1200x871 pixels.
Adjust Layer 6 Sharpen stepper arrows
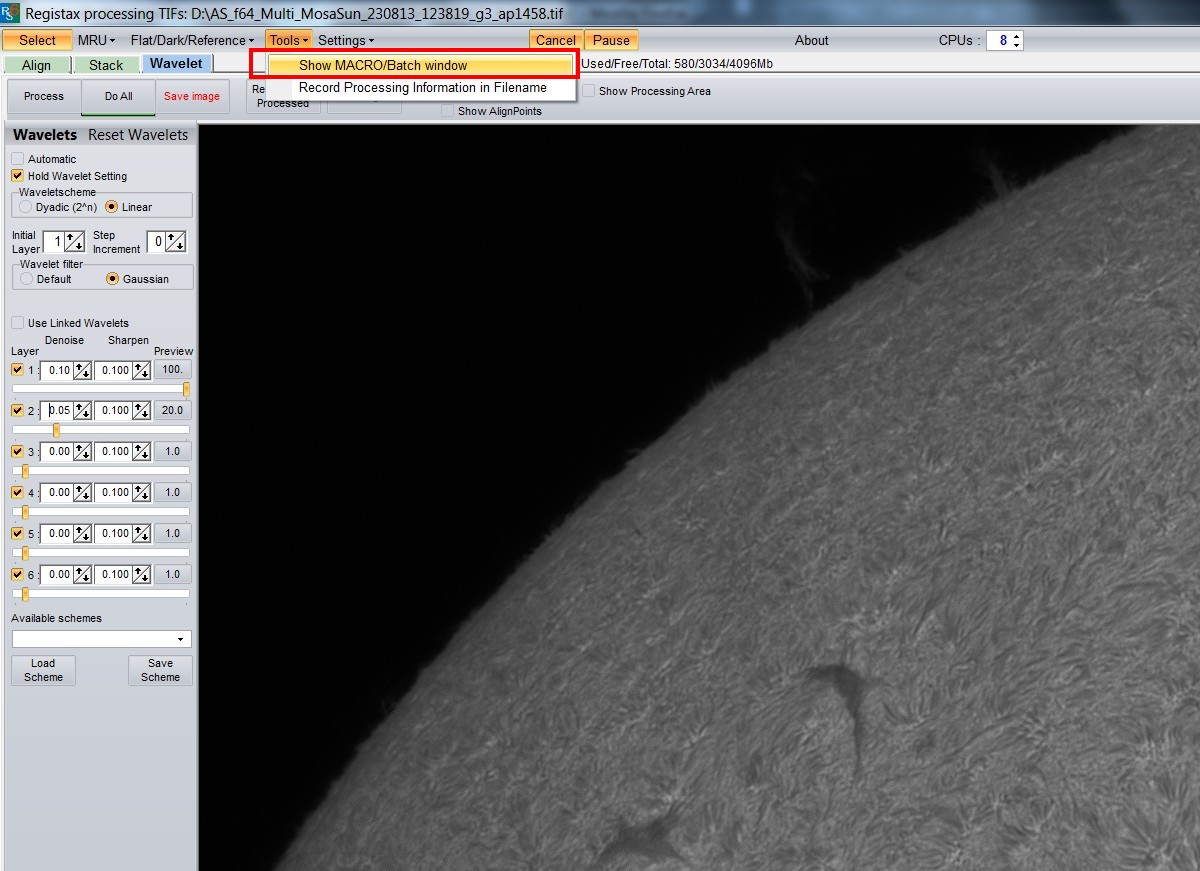pyautogui.click(x=142, y=574)
